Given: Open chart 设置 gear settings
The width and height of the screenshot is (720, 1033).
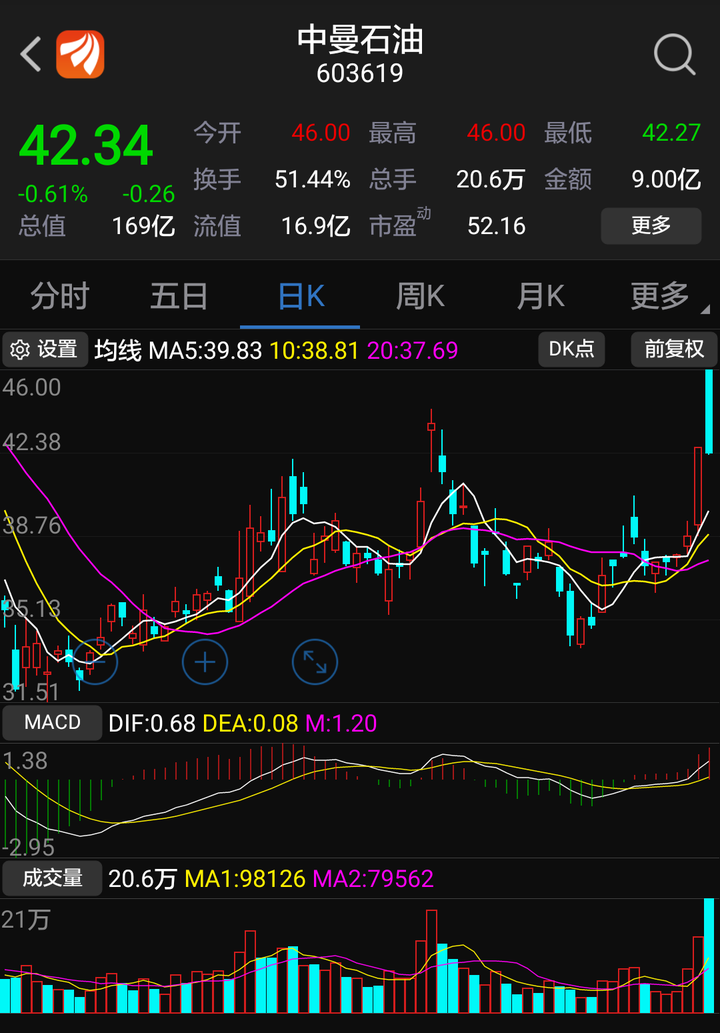Looking at the screenshot, I should pos(45,349).
